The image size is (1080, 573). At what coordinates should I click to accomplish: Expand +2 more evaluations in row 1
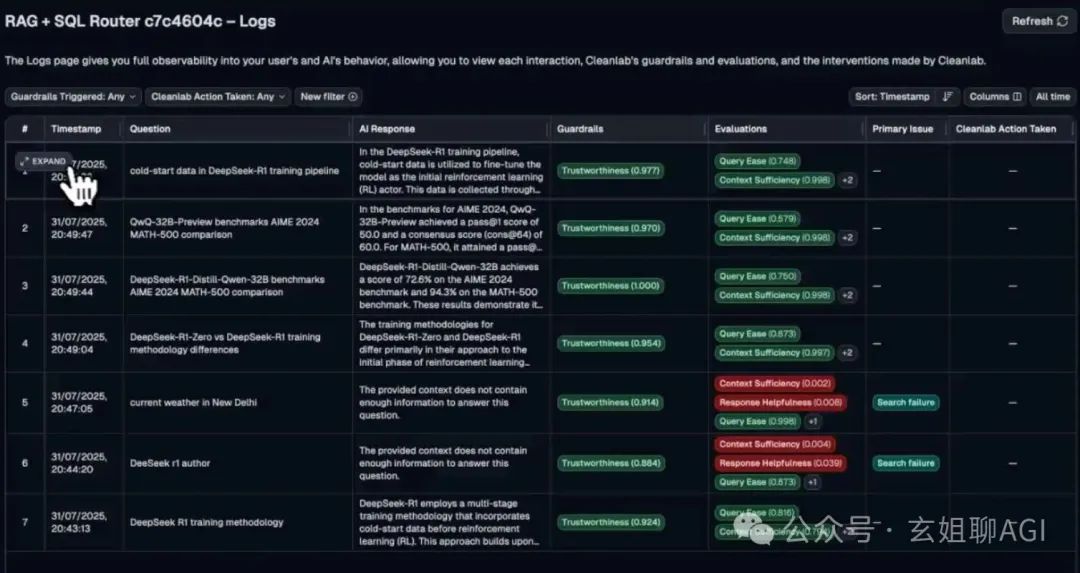point(848,180)
